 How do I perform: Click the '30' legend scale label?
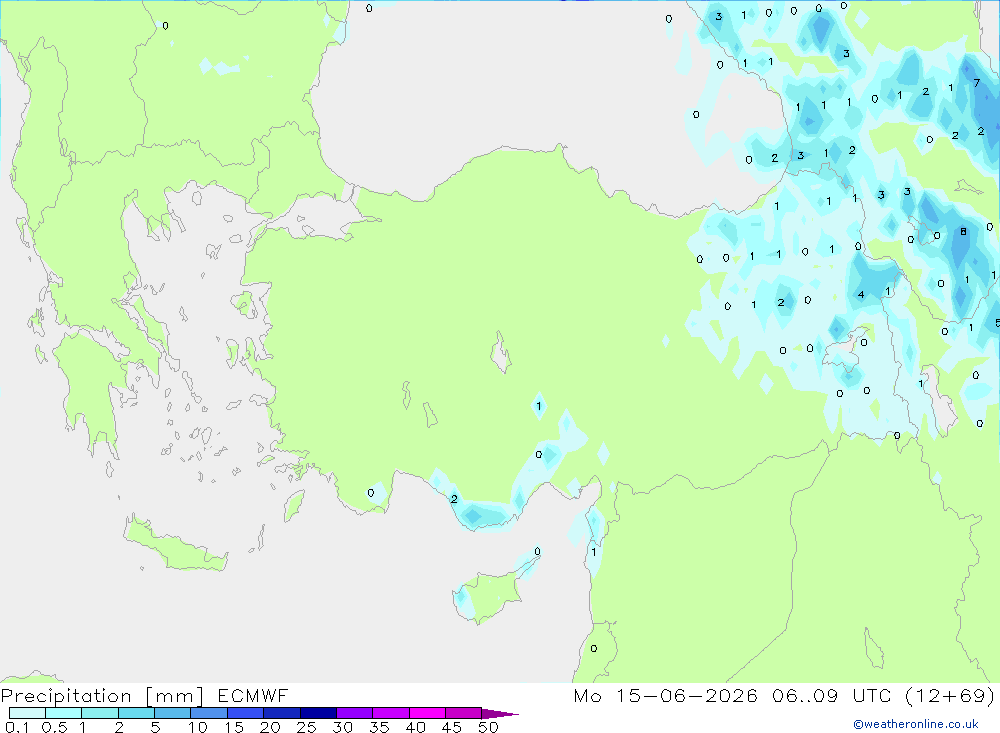coord(343,727)
